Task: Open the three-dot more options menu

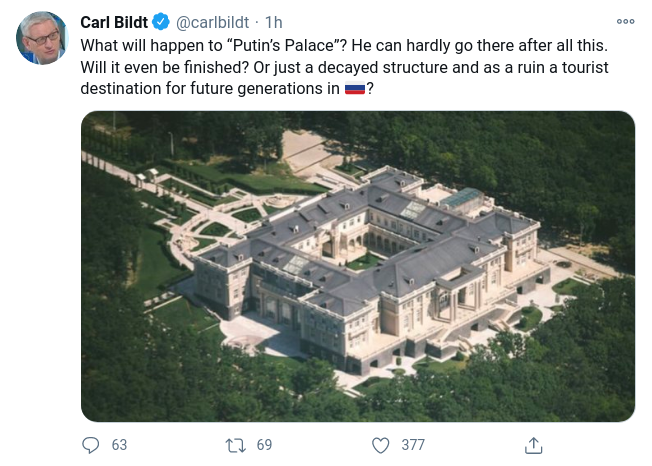Action: point(625,21)
